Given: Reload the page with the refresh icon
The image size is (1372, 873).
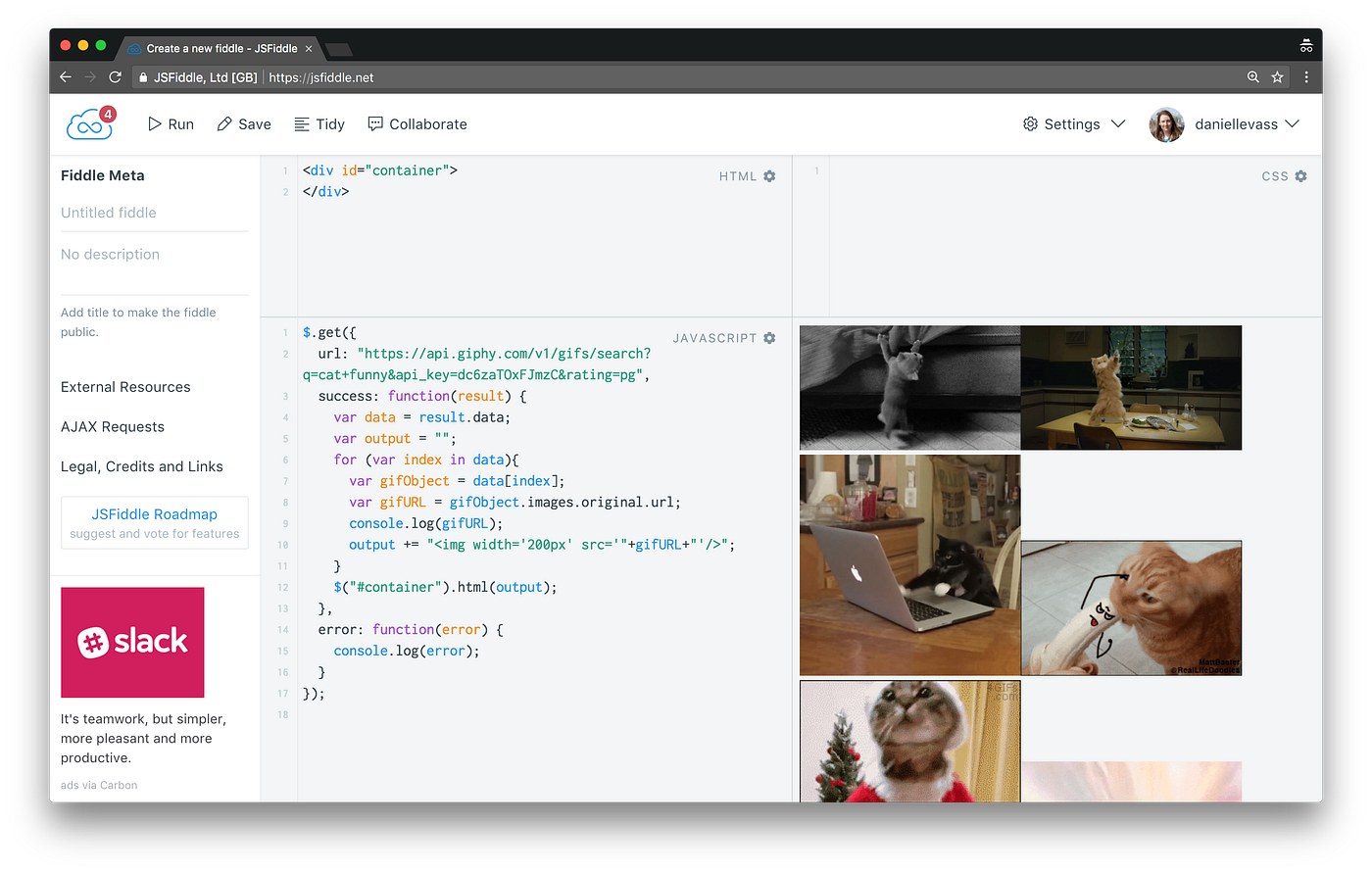Looking at the screenshot, I should (x=115, y=76).
